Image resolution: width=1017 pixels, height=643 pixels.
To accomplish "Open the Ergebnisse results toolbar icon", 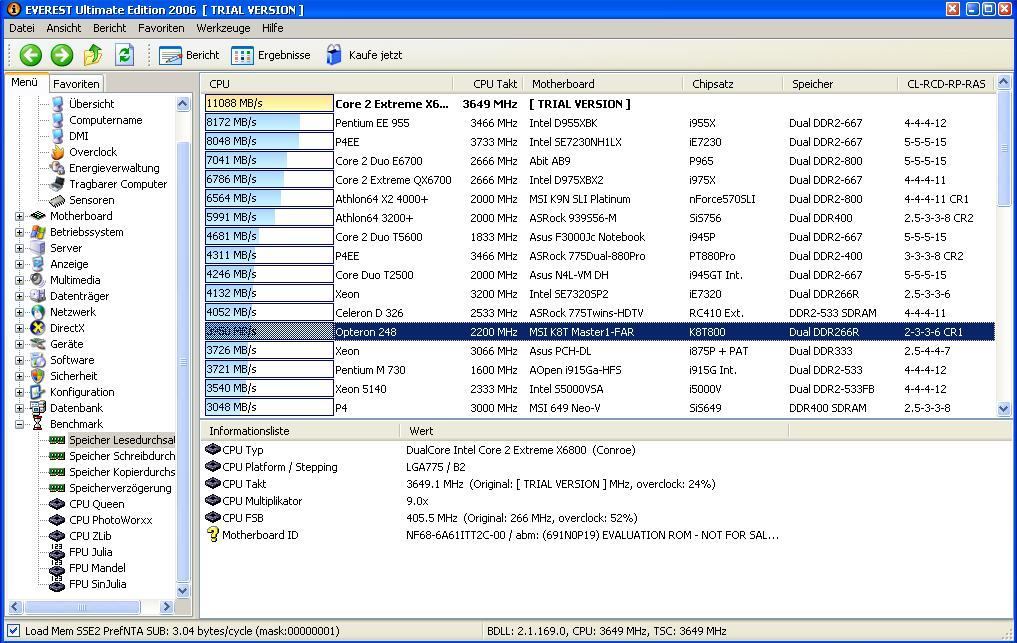I will point(243,56).
